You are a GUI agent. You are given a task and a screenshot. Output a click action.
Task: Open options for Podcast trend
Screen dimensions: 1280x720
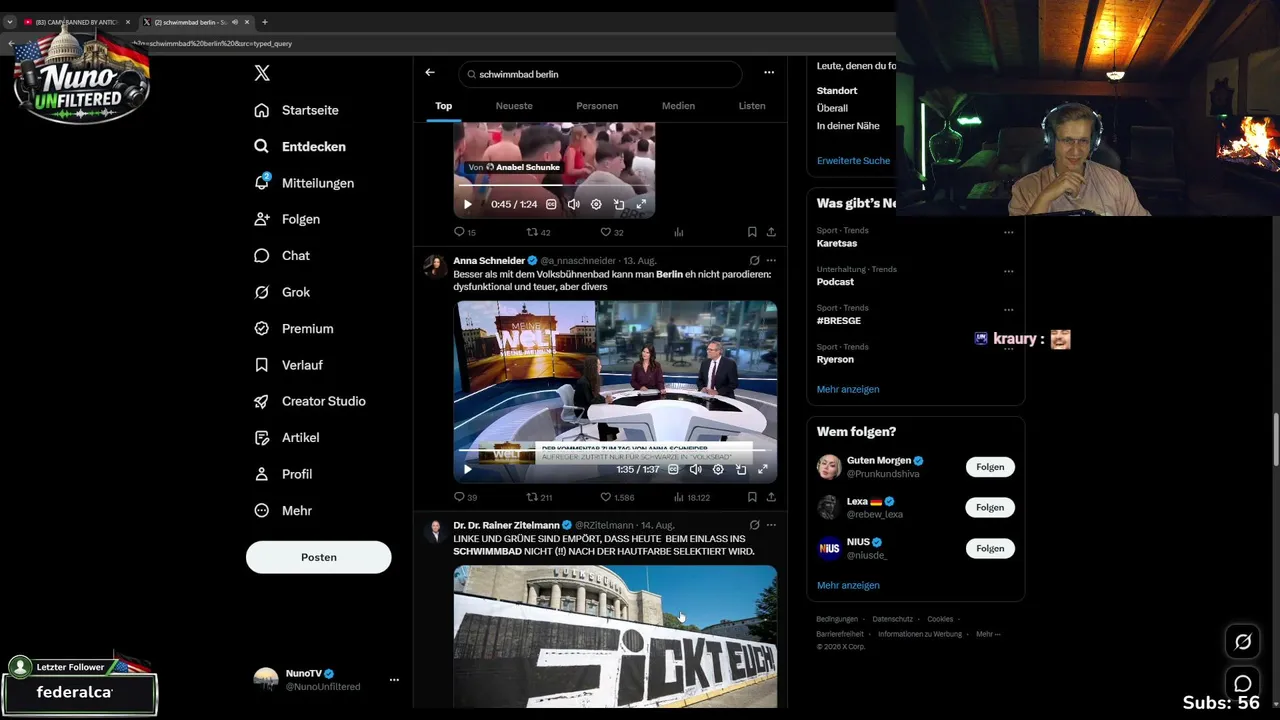(x=1009, y=271)
